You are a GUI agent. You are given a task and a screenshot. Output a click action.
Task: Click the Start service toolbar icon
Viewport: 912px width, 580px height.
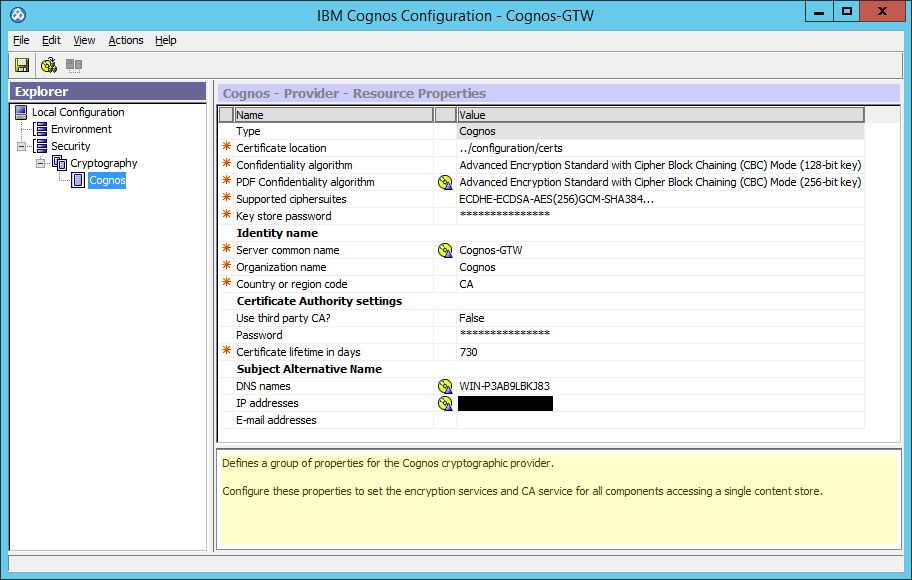tap(74, 65)
